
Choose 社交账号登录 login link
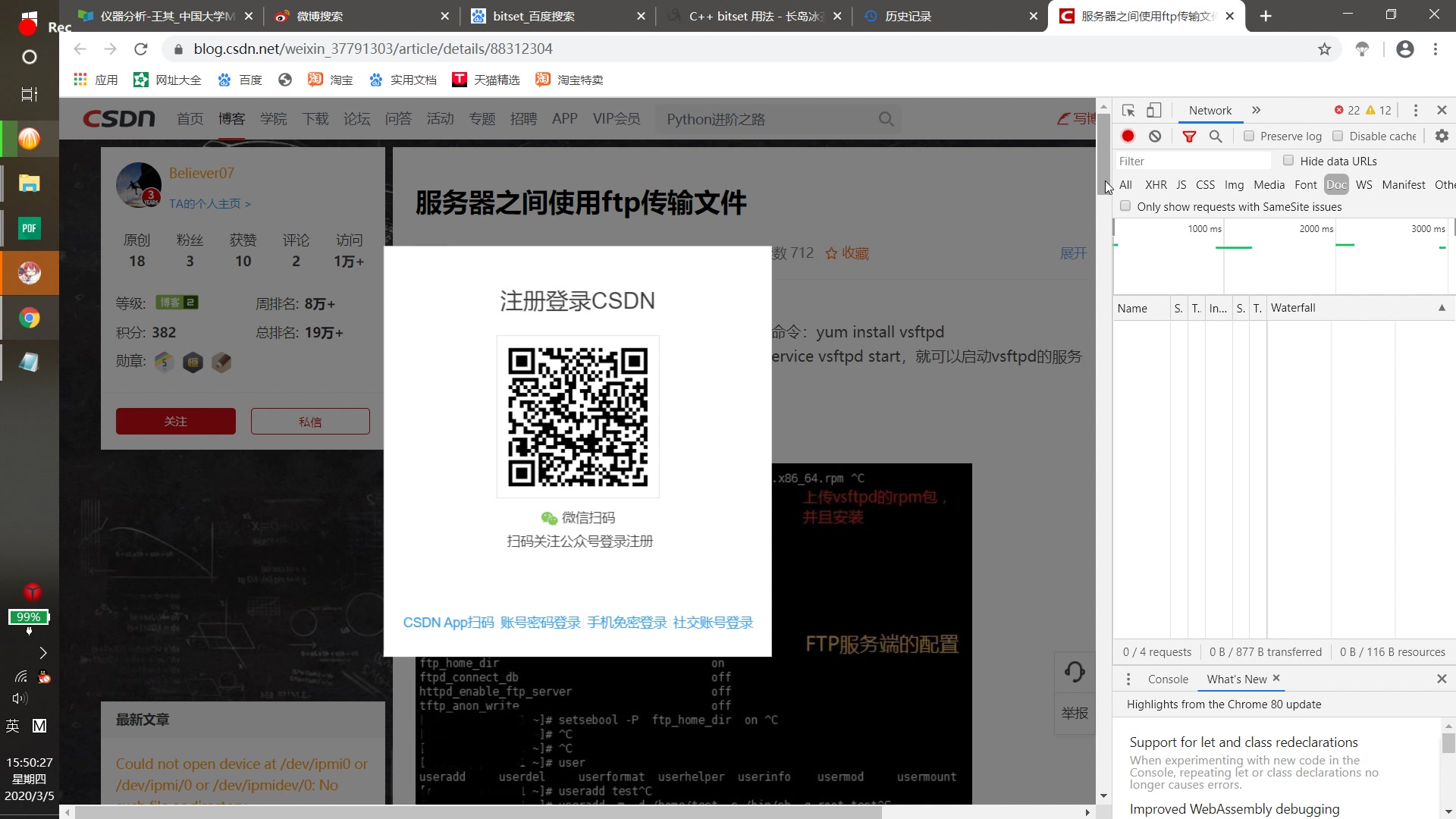point(714,623)
